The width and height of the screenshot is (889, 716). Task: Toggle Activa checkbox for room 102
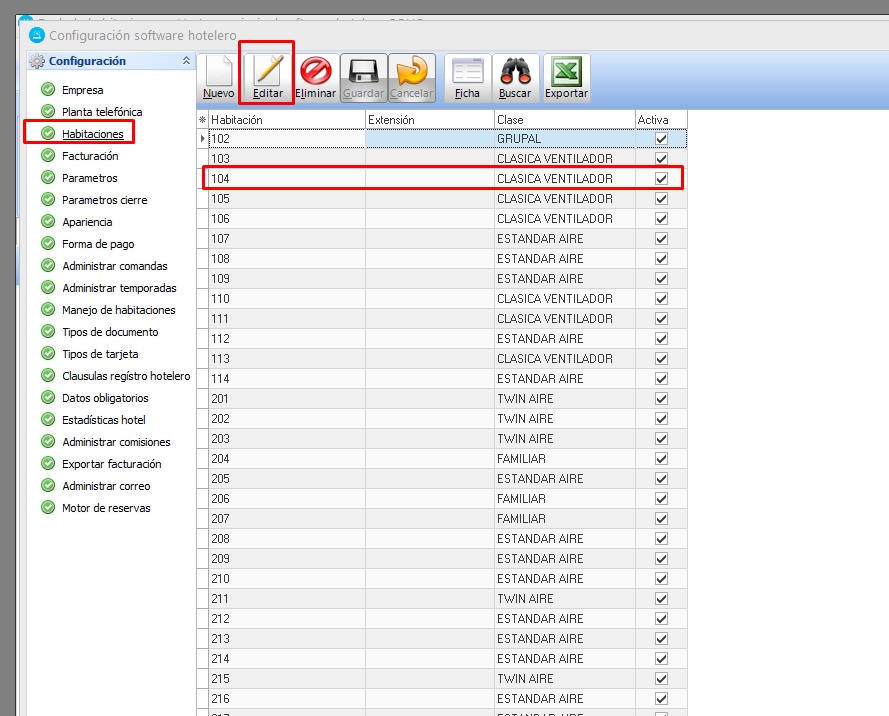coord(661,139)
